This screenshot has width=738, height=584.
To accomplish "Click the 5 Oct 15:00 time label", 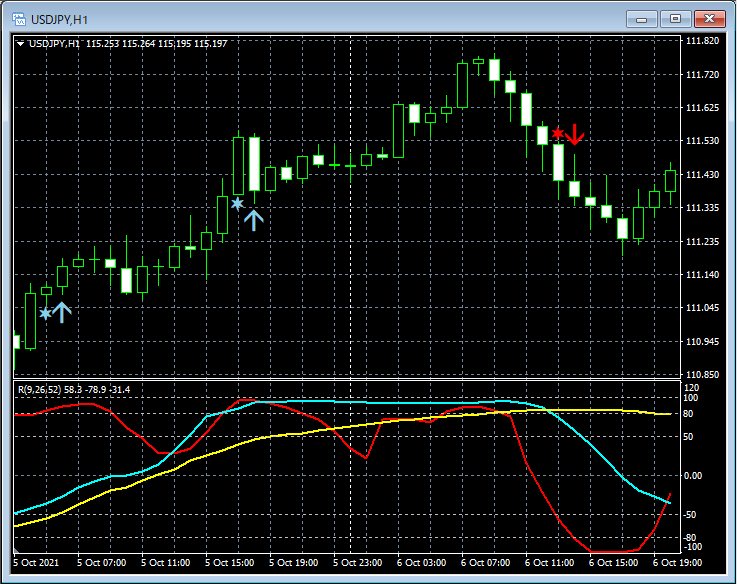I will [231, 563].
